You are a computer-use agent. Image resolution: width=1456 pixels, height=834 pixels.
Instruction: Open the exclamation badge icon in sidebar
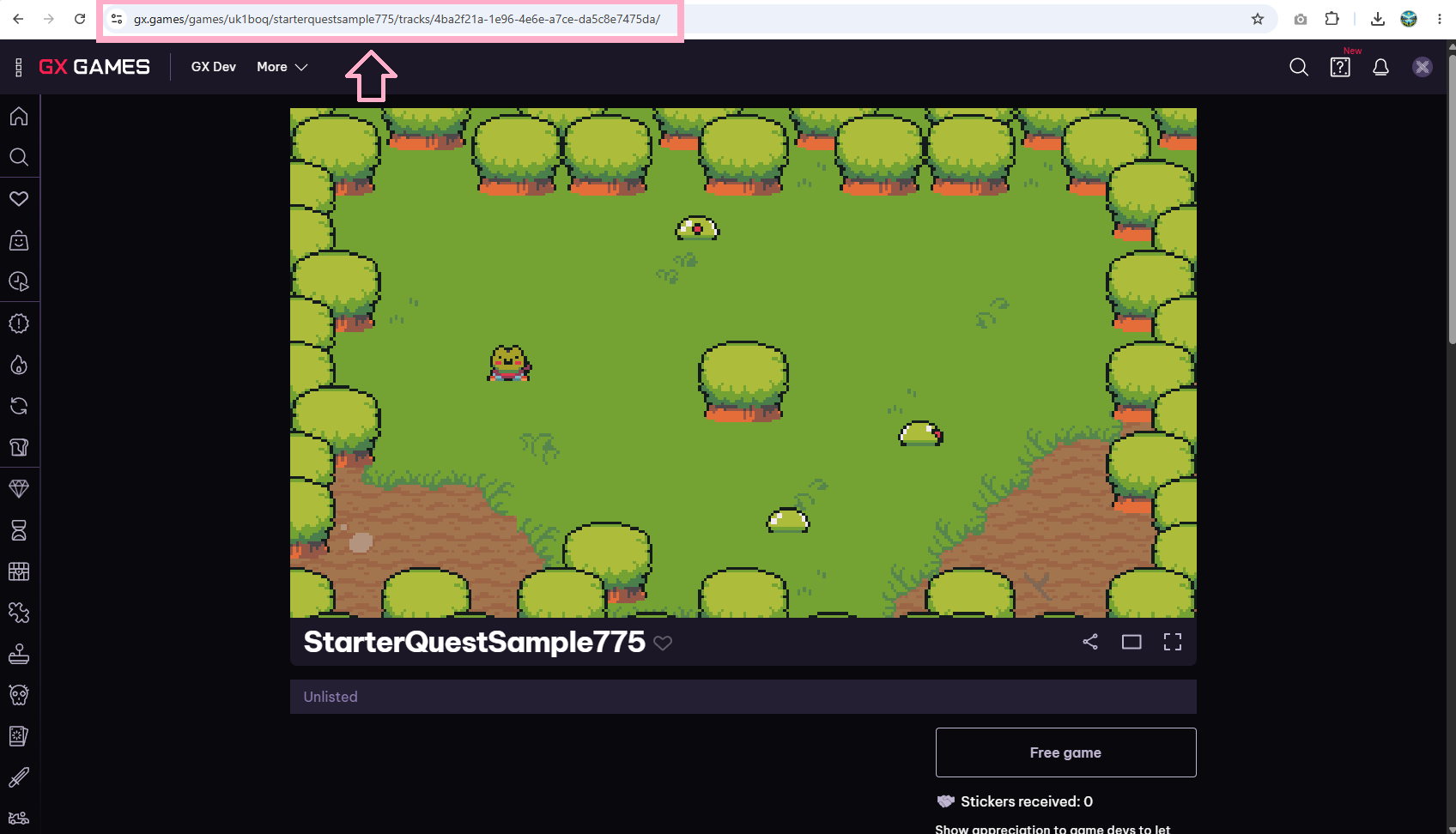(19, 323)
